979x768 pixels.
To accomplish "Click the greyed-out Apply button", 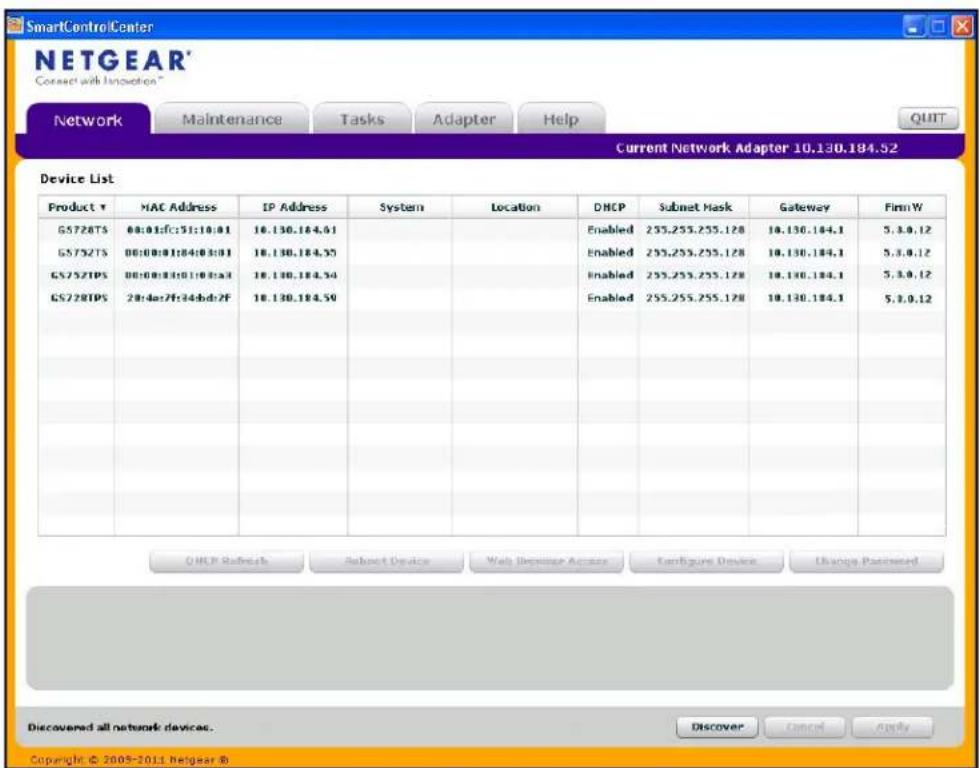I will tap(892, 727).
